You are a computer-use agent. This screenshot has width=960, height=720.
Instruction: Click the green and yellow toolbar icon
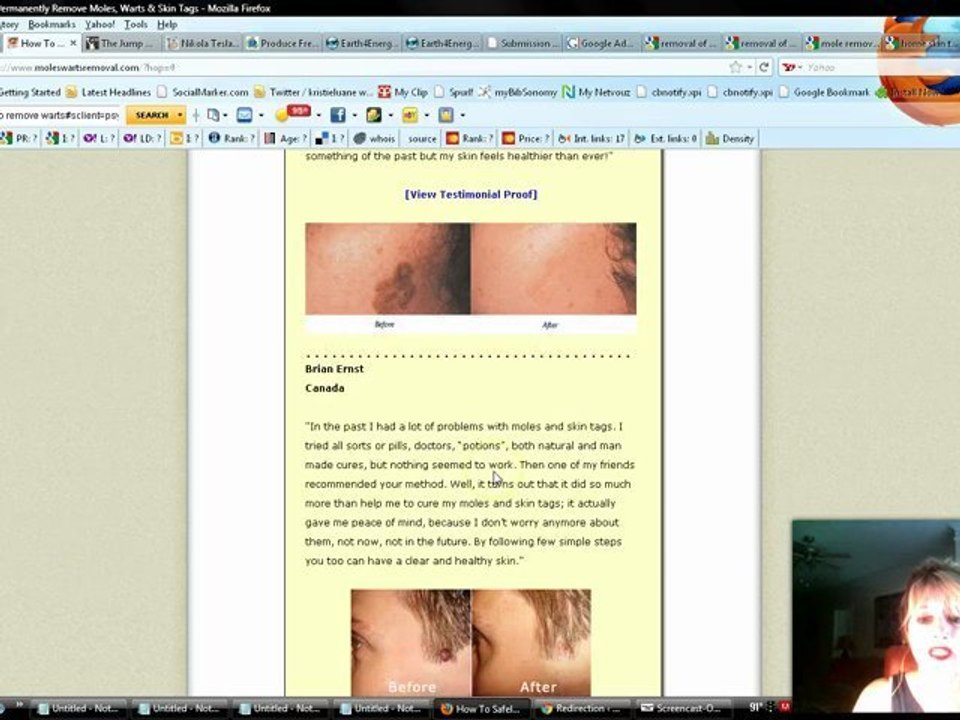coord(373,115)
